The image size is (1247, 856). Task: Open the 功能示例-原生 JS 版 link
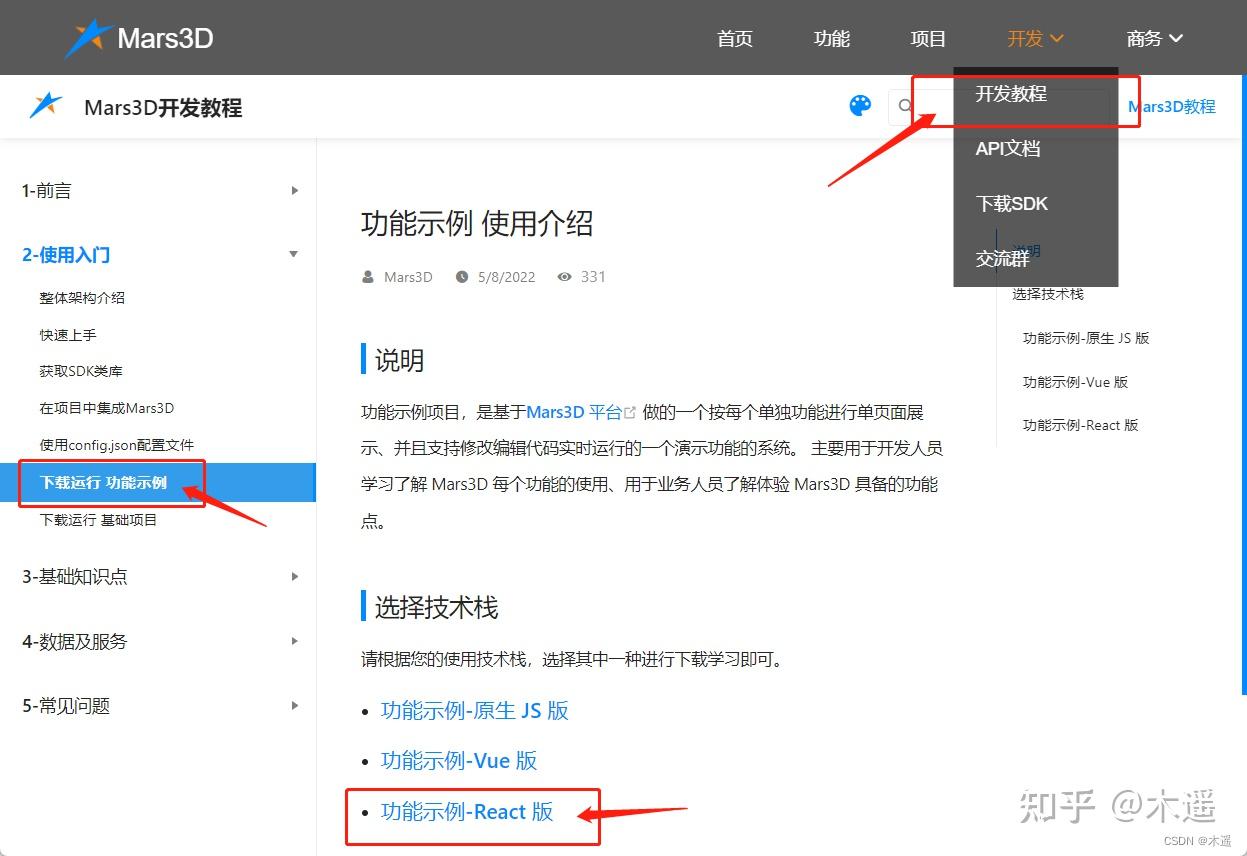(x=475, y=710)
